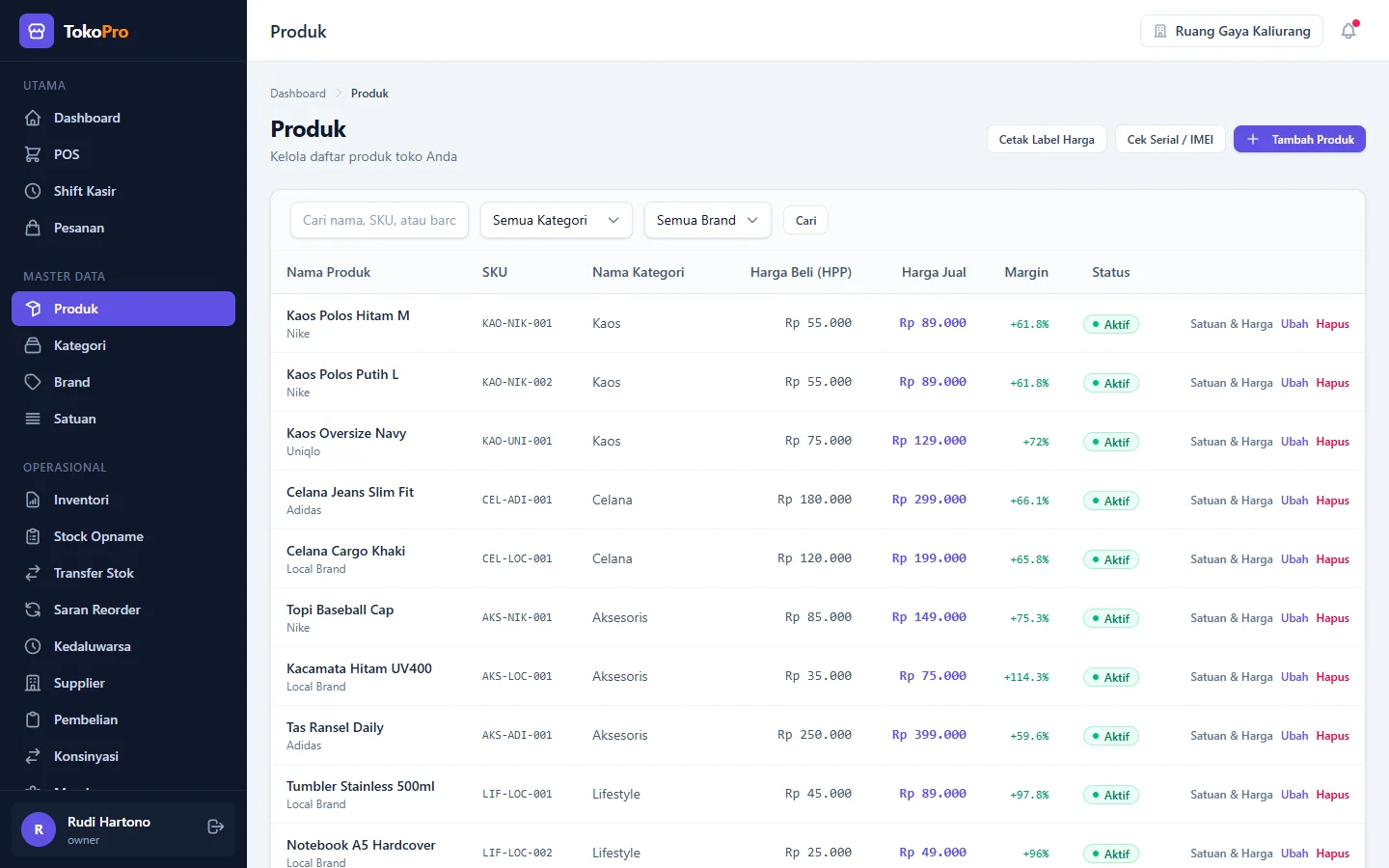Open Kategori in the sidebar
Screen dimensions: 1389x868
[123, 345]
